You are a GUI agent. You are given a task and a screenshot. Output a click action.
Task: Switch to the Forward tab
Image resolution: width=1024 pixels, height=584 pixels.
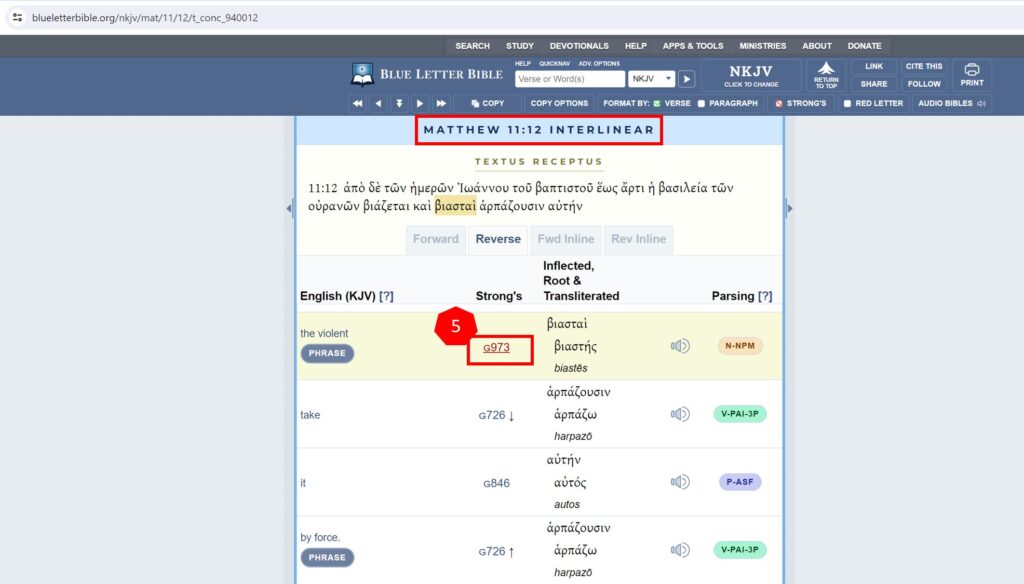436,239
